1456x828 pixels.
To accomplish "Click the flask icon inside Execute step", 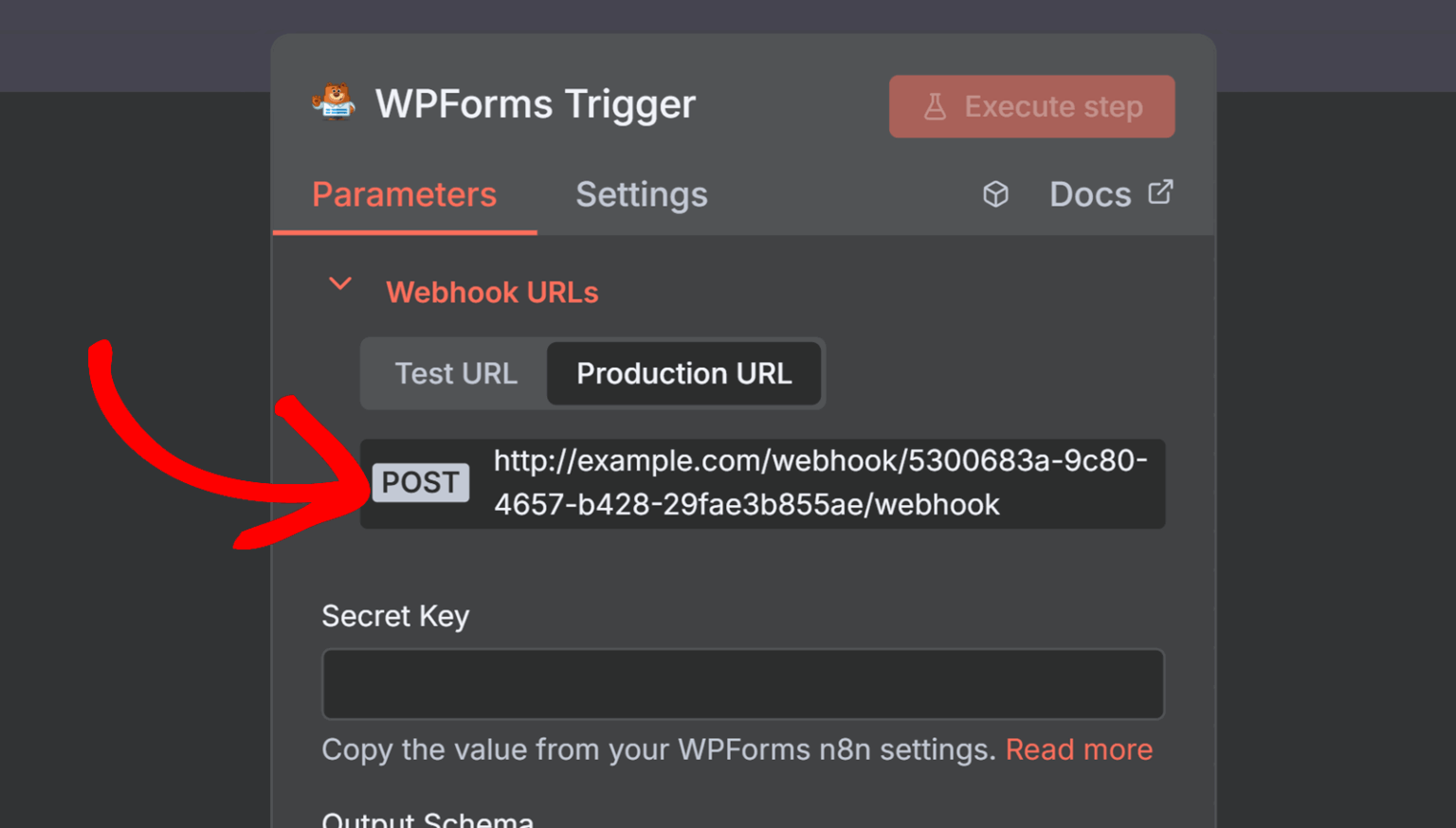I will click(x=937, y=106).
